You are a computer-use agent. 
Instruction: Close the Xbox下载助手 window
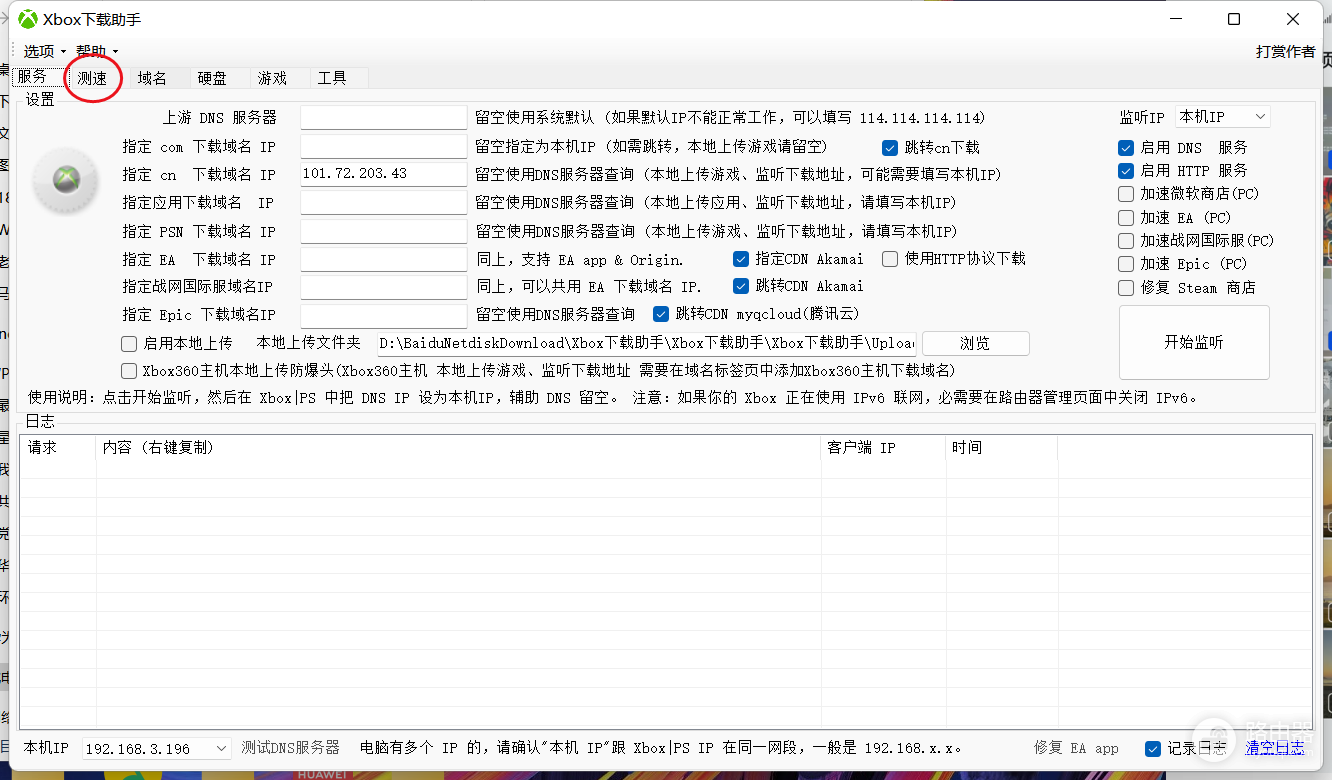1293,19
